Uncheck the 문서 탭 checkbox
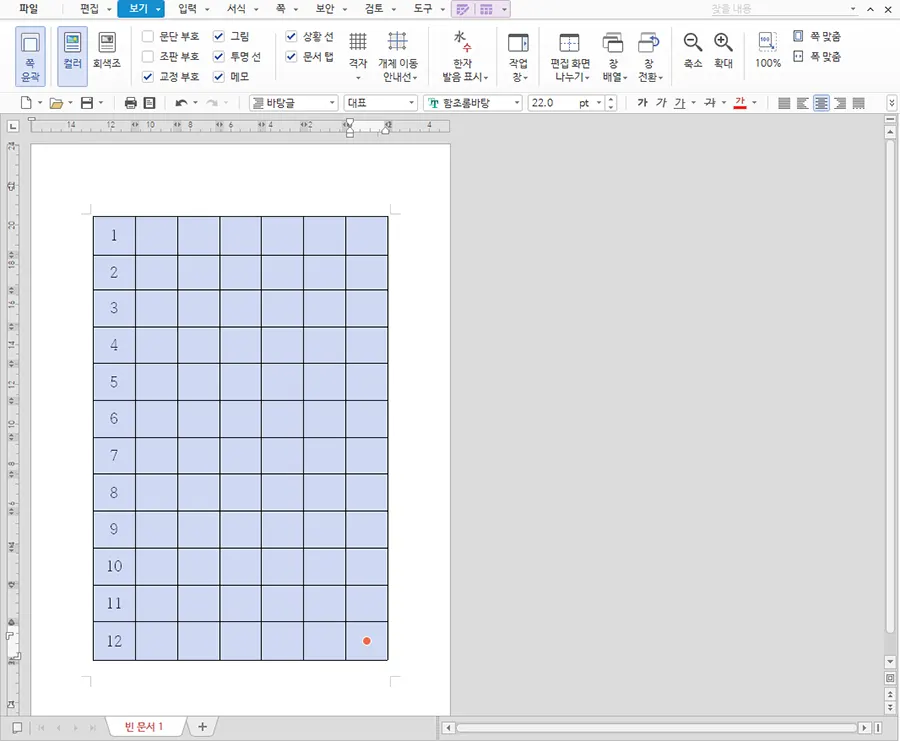This screenshot has width=900, height=741. tap(291, 56)
